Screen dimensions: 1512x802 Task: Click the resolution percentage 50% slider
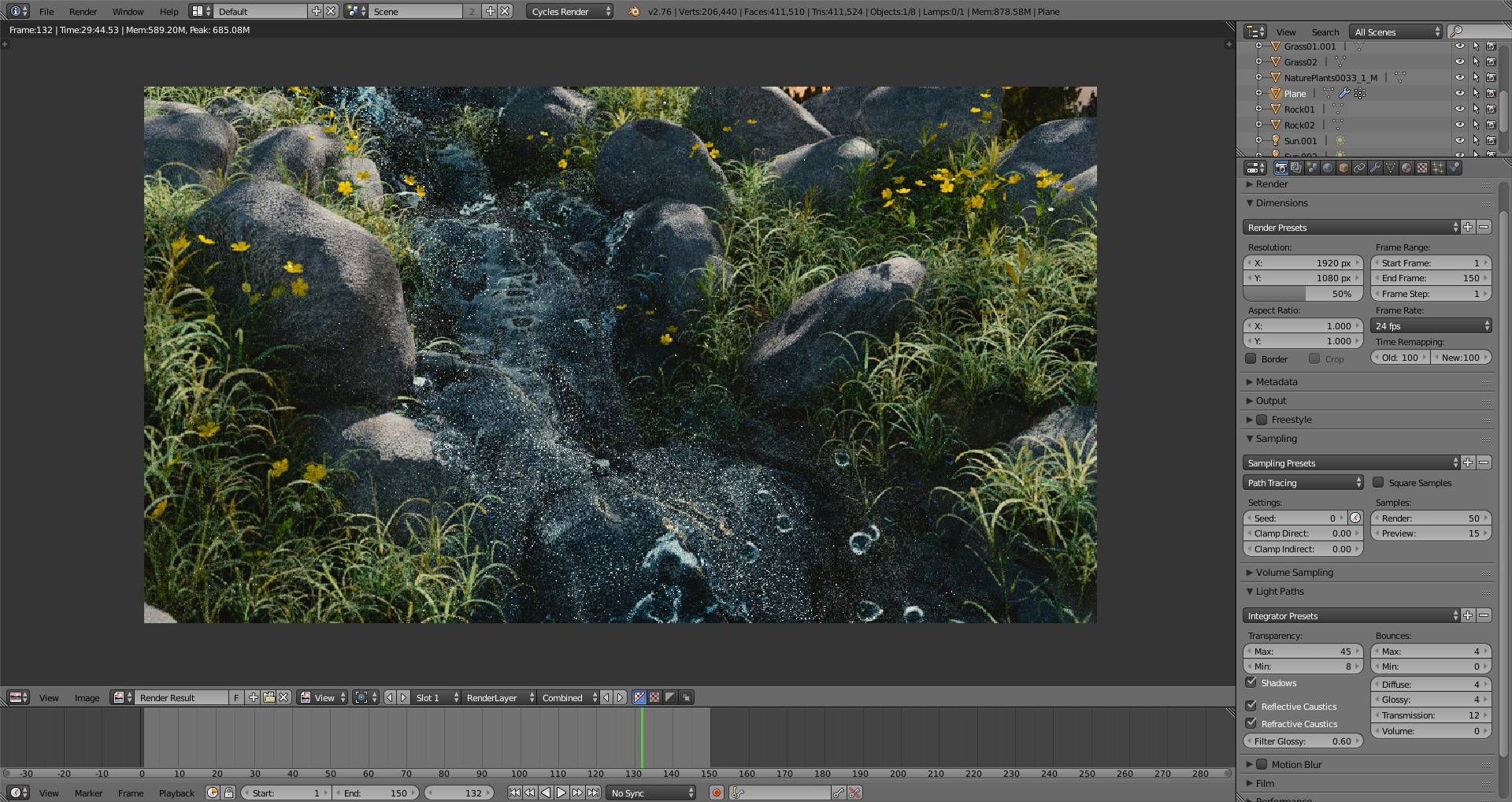point(1303,294)
